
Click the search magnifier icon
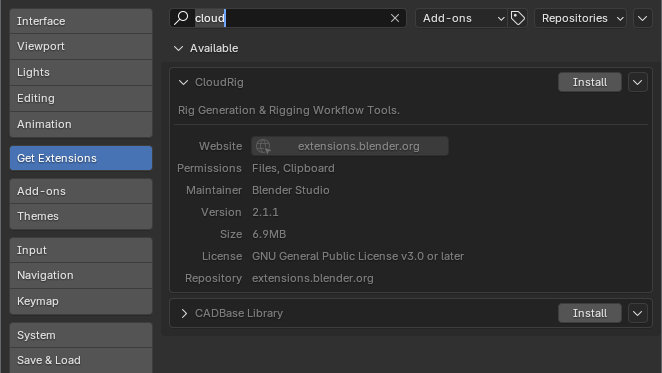181,18
